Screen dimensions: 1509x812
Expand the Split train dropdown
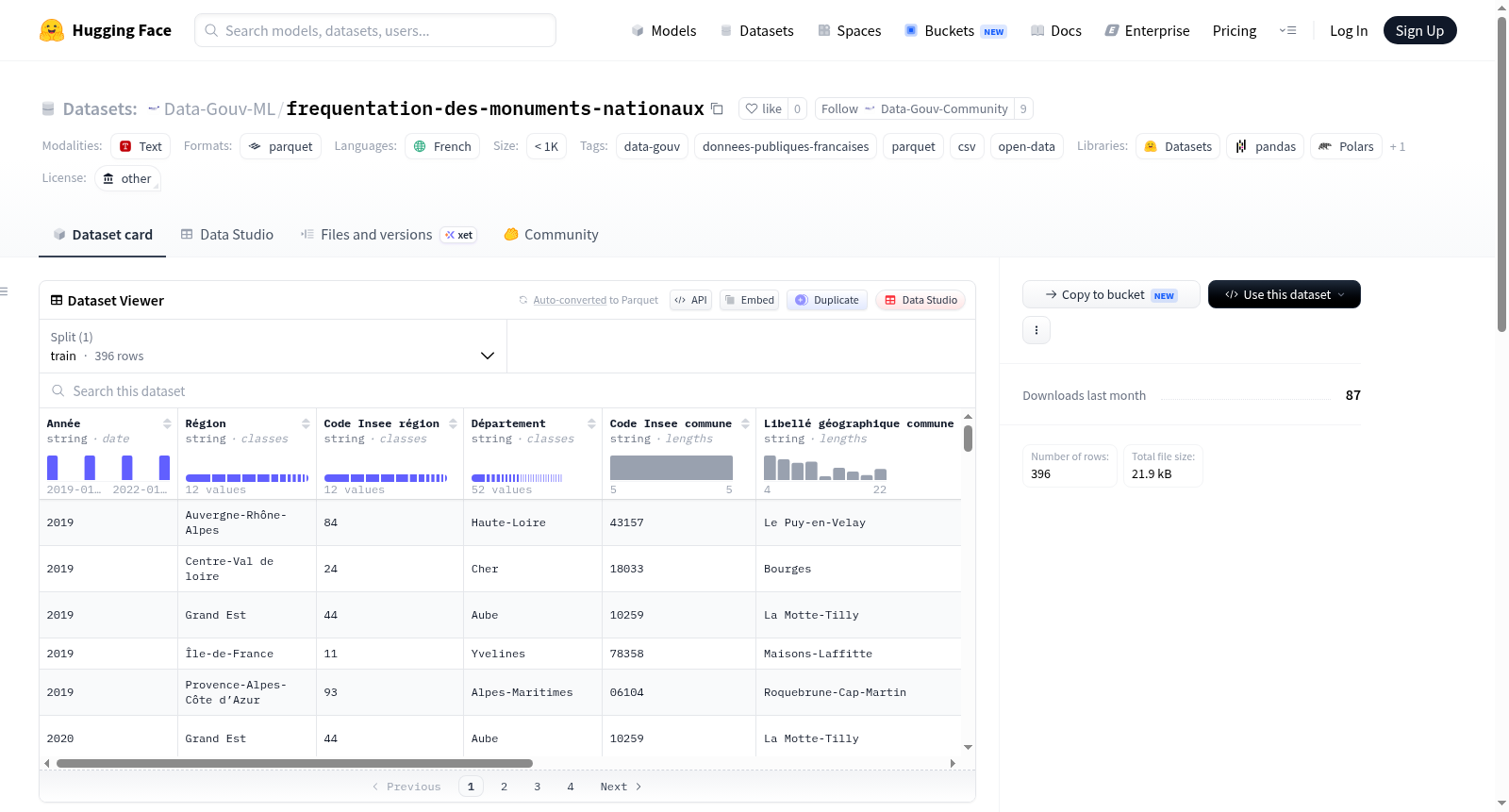273,346
